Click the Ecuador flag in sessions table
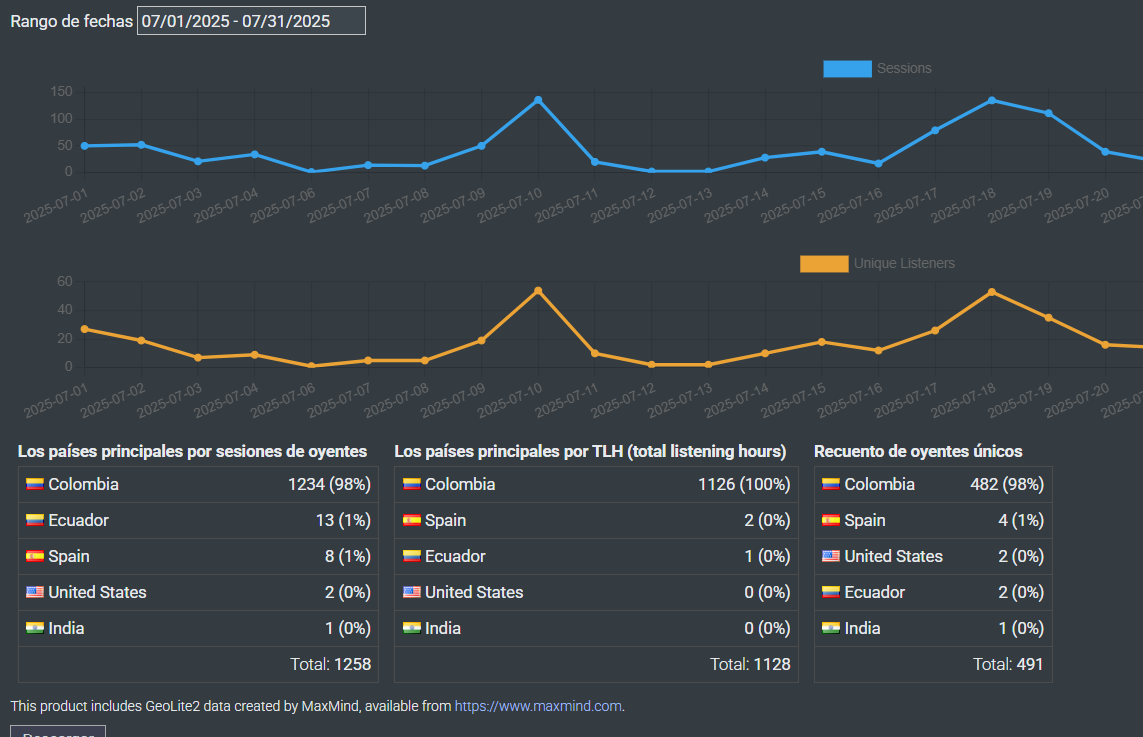The height and width of the screenshot is (737, 1143). [x=35, y=520]
